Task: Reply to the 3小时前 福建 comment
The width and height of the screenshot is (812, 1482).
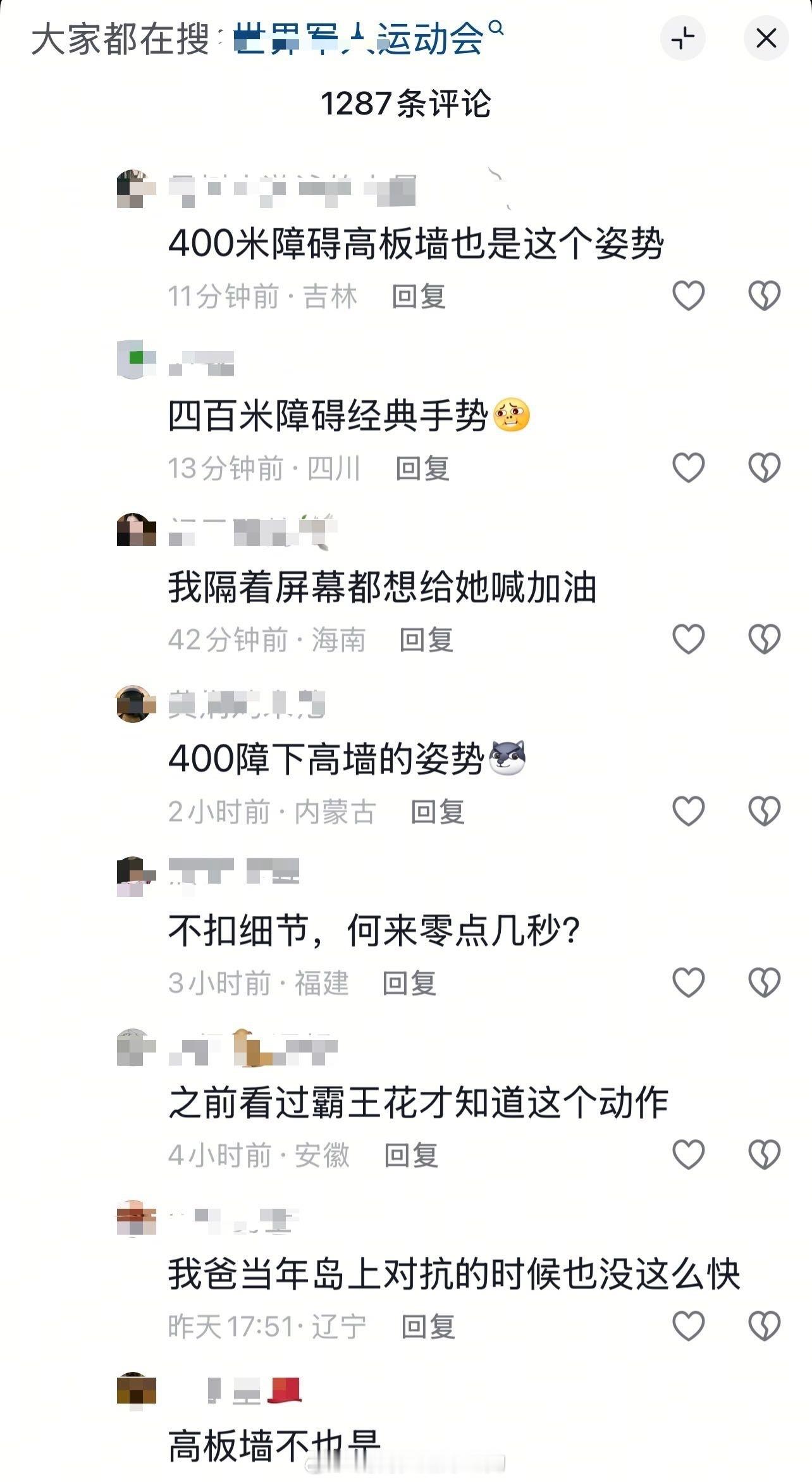Action: pyautogui.click(x=409, y=983)
